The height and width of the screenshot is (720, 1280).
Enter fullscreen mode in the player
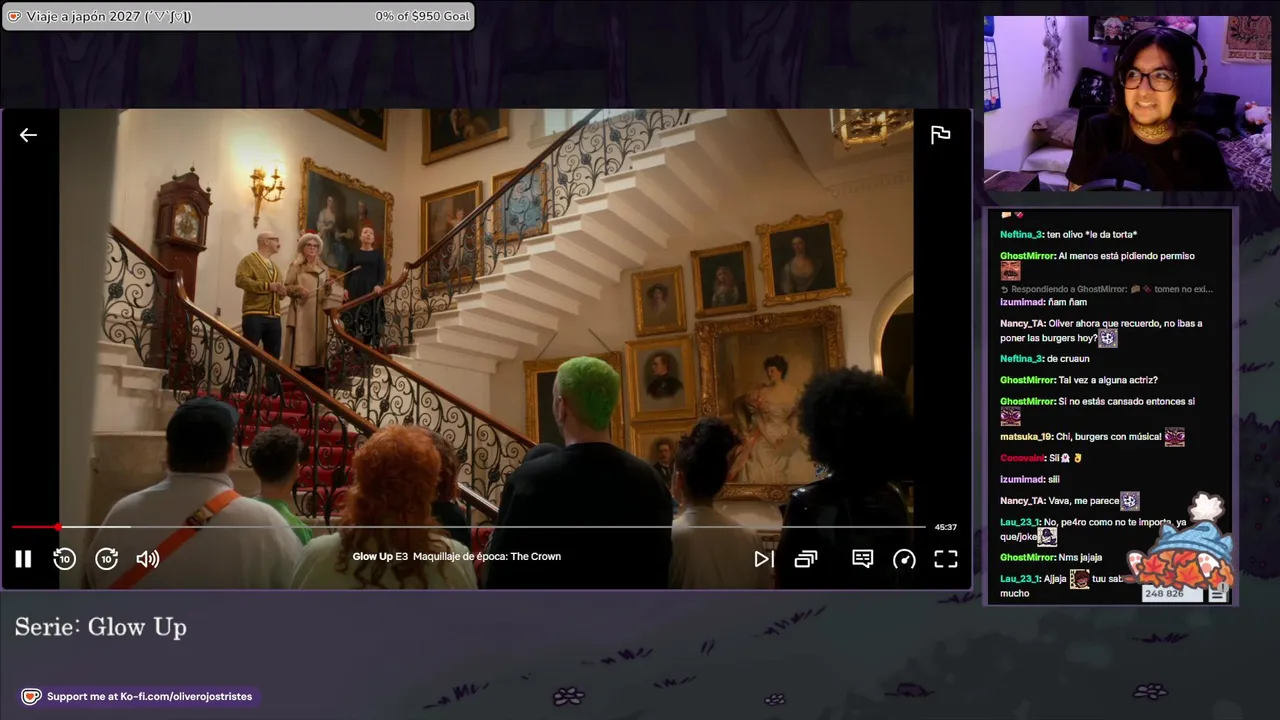coord(946,559)
